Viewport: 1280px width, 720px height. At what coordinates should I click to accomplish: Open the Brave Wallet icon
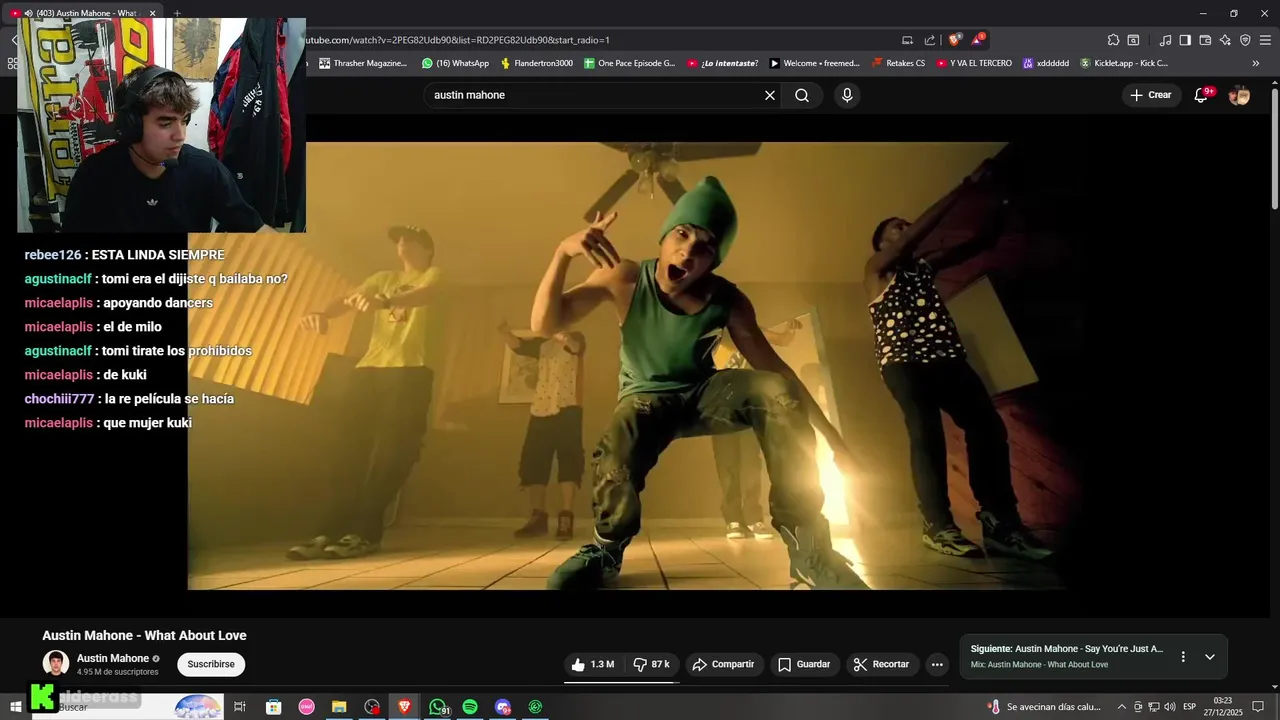coord(1205,40)
